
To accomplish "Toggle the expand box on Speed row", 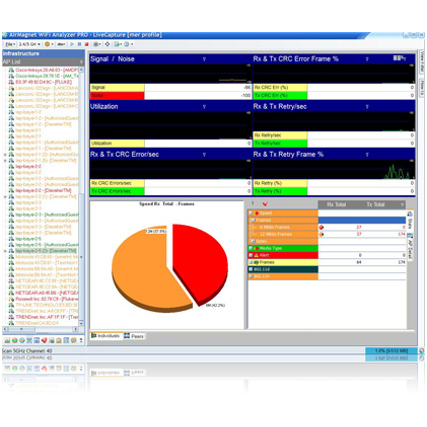I will (251, 213).
